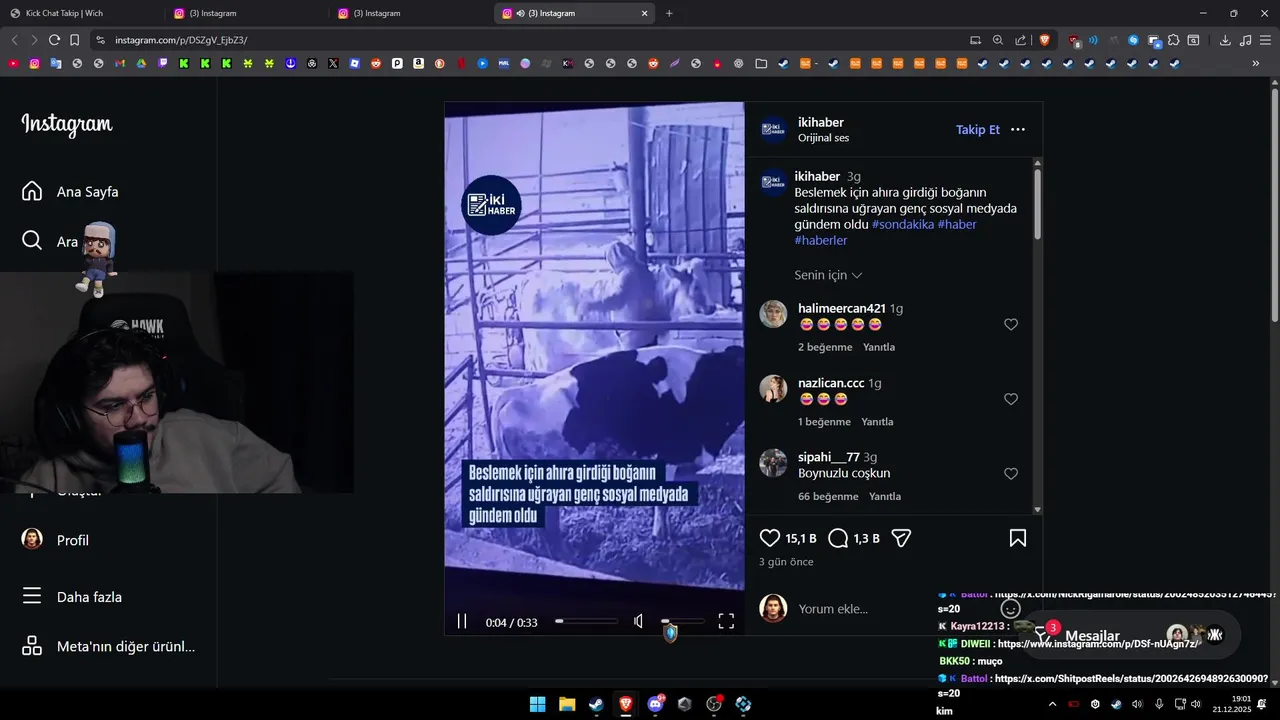Like nazlican.ccc's comment
Screen dimensions: 1280x720
click(1011, 399)
